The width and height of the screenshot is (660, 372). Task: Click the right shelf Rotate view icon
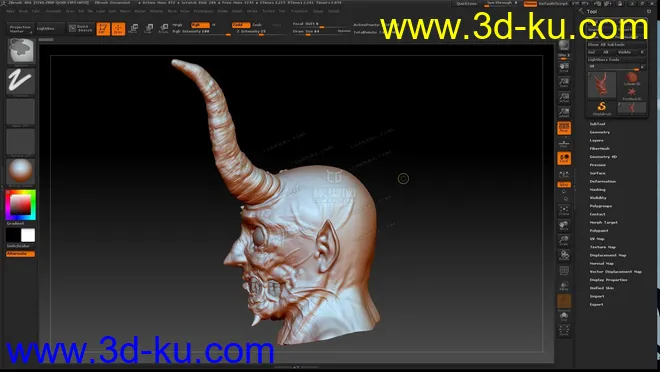click(564, 255)
